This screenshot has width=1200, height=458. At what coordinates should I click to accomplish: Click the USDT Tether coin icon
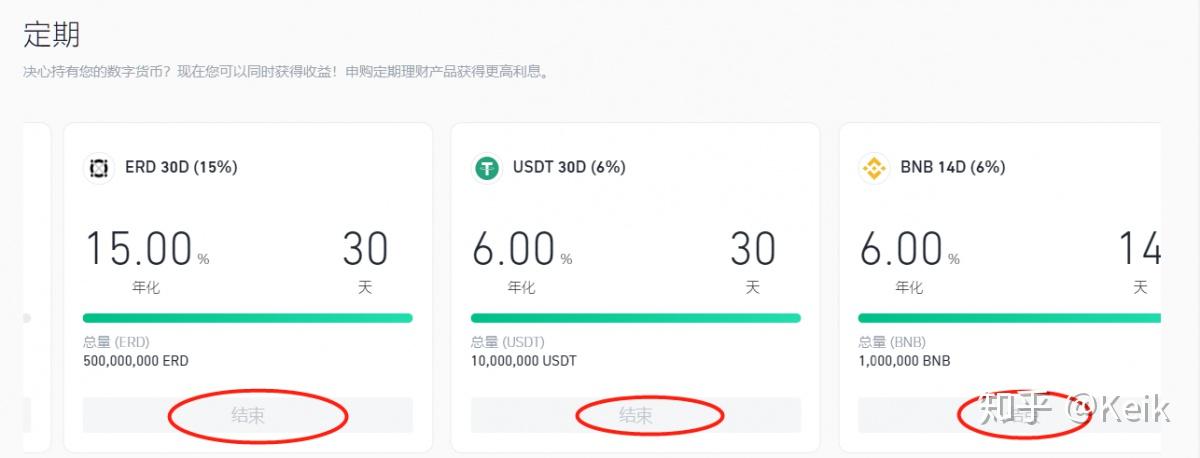(x=487, y=168)
